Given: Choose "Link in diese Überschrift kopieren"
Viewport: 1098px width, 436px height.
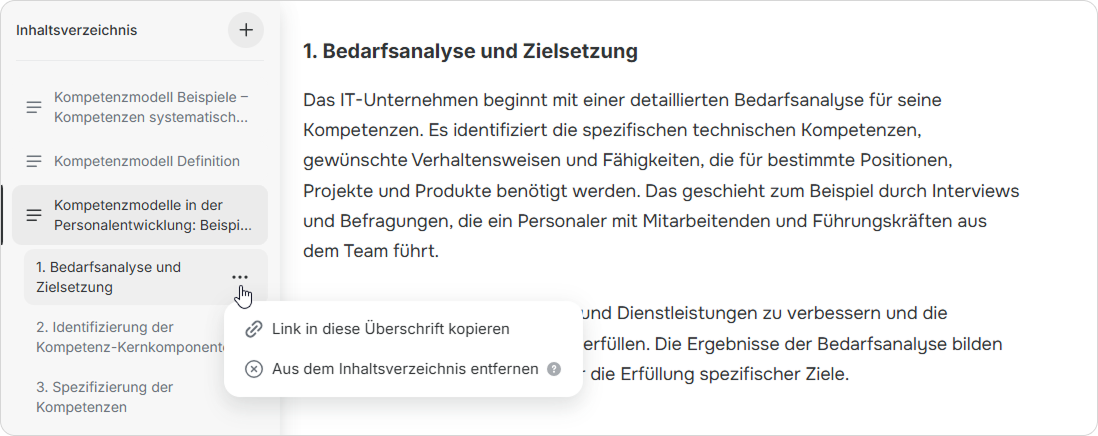Looking at the screenshot, I should (x=391, y=329).
